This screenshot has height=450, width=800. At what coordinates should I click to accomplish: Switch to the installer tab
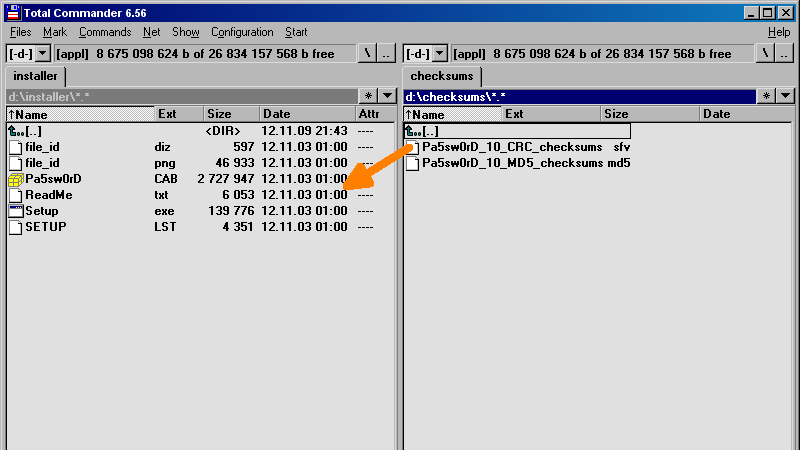pos(35,76)
